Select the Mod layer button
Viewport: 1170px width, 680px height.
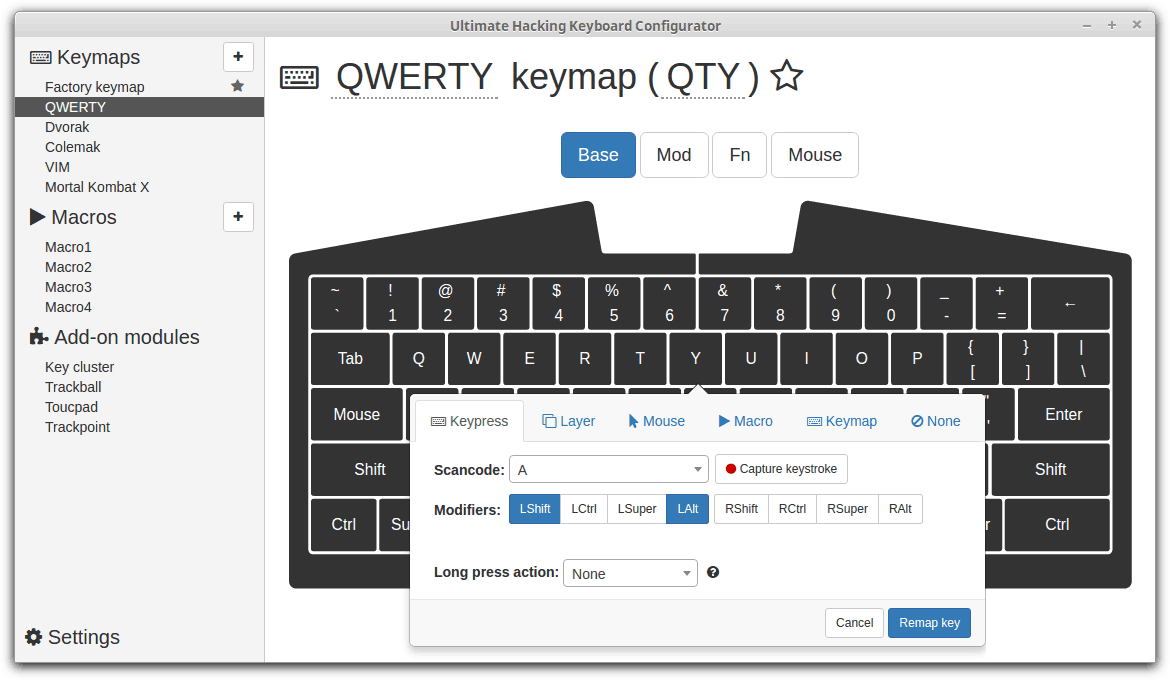pos(674,155)
